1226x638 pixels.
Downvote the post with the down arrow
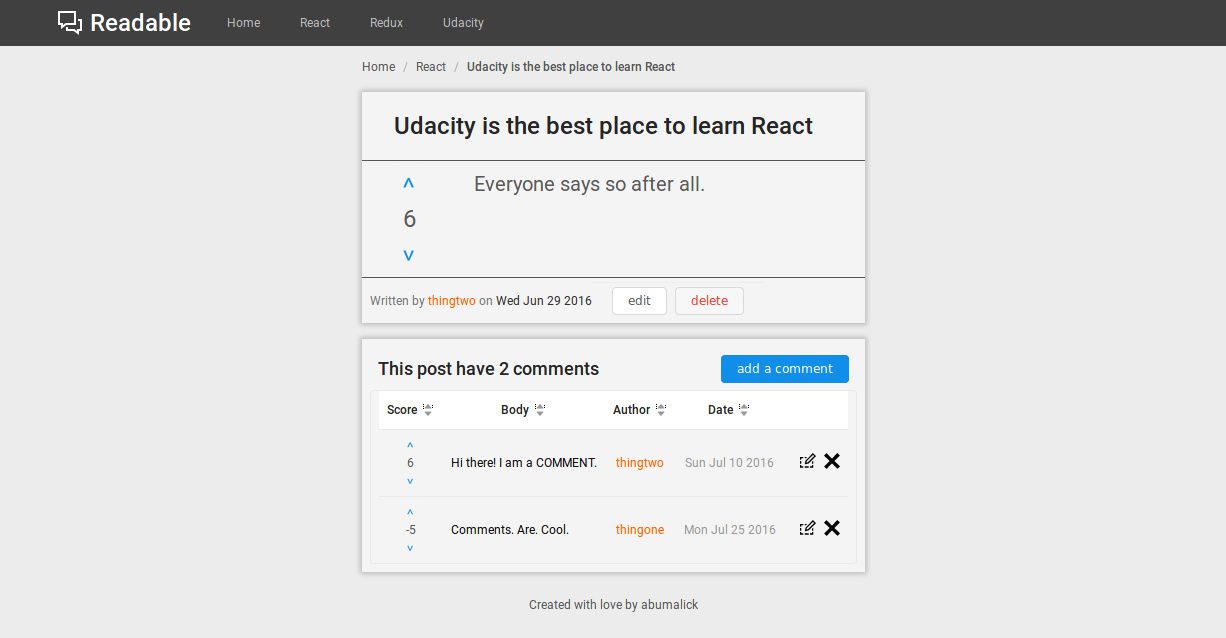point(408,256)
